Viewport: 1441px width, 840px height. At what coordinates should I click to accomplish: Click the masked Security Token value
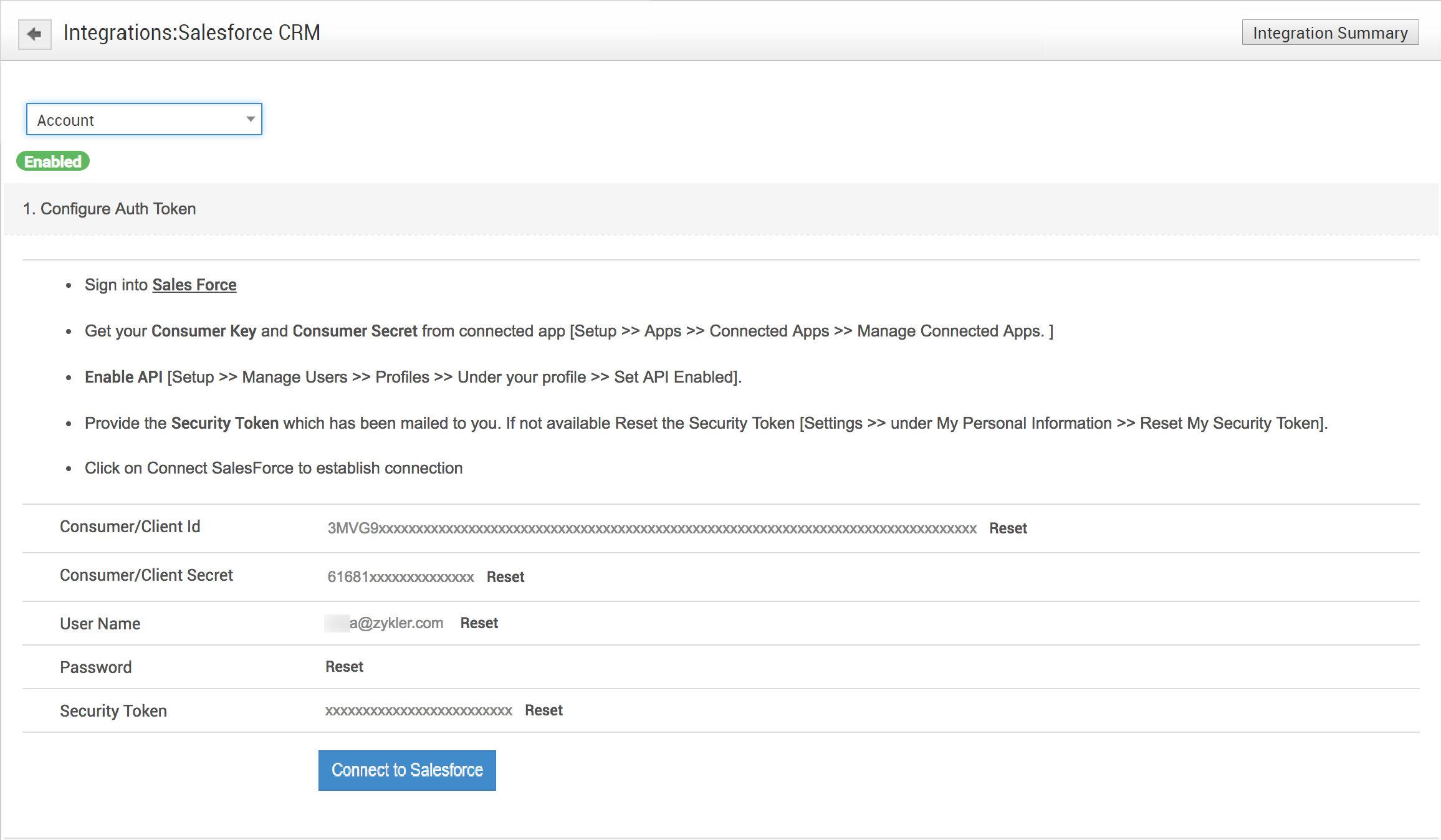coord(418,711)
